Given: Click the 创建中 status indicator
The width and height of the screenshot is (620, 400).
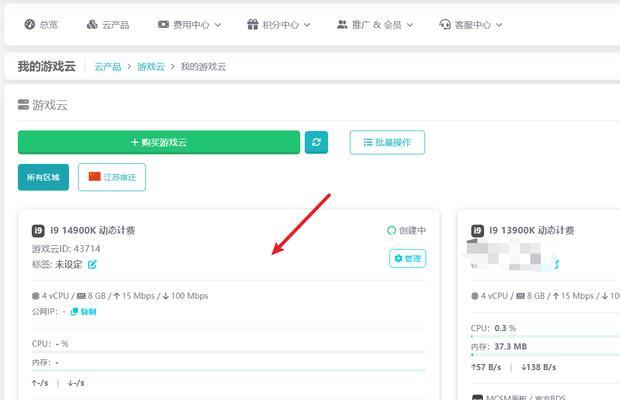Looking at the screenshot, I should tap(406, 230).
